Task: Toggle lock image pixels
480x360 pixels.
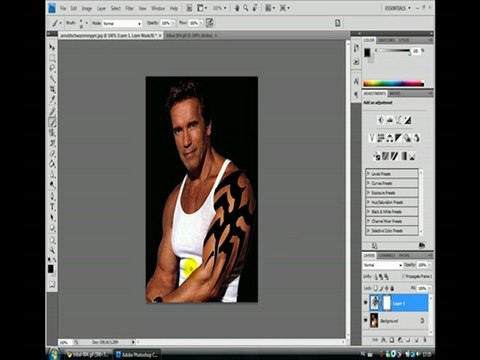Action: pos(381,288)
